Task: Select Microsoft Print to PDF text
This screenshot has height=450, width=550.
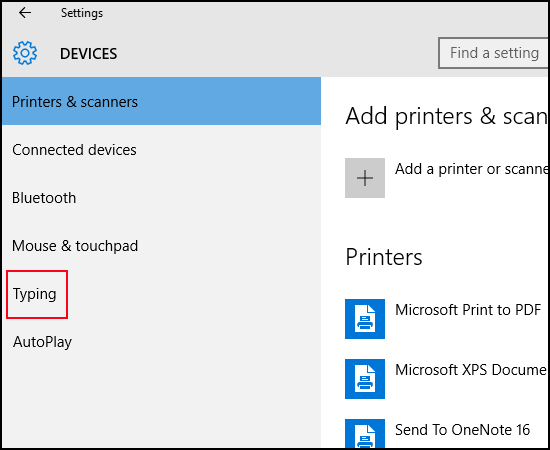Action: [468, 310]
